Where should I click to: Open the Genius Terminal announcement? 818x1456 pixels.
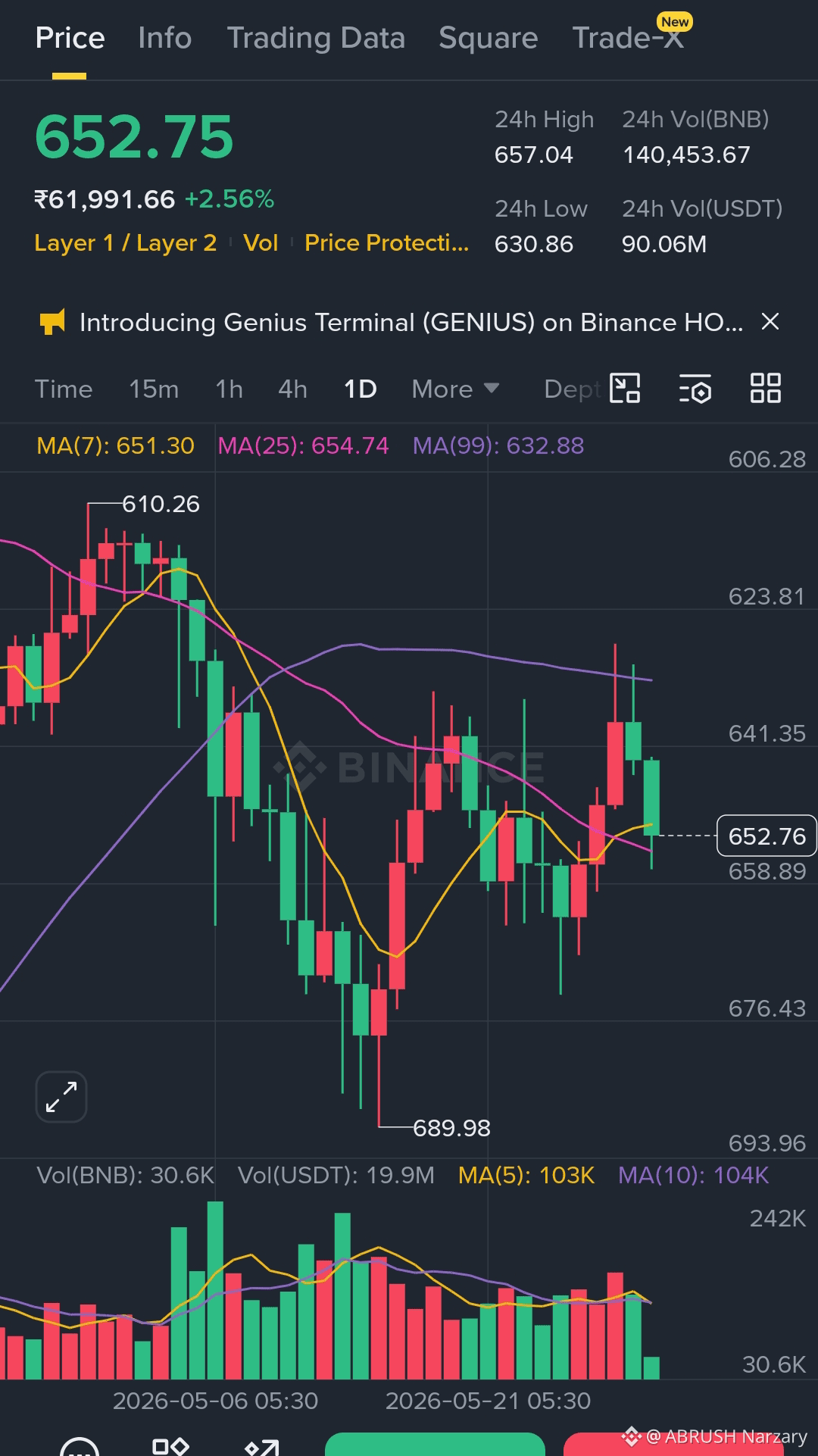411,323
